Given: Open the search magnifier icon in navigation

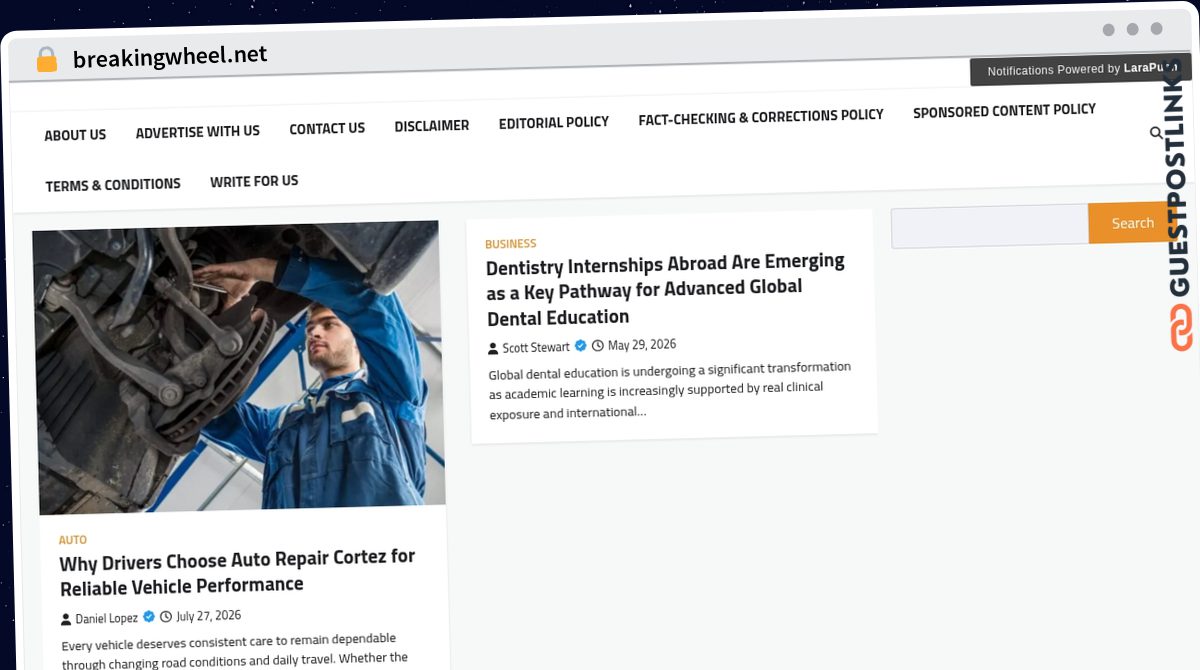Looking at the screenshot, I should (x=1156, y=133).
